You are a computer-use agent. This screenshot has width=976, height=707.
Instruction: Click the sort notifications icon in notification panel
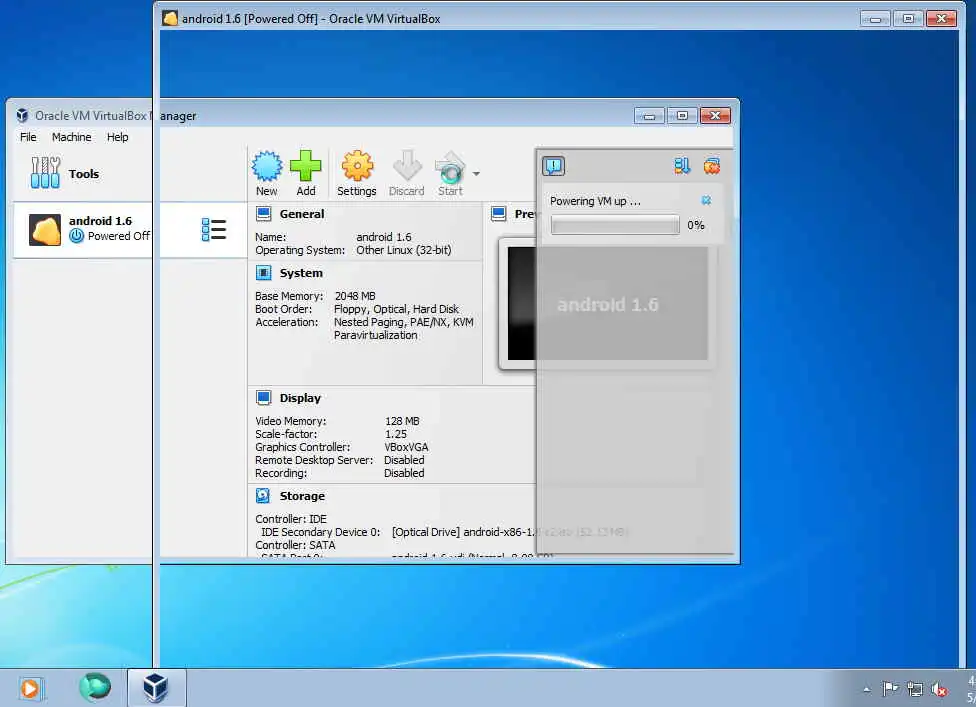tap(682, 166)
